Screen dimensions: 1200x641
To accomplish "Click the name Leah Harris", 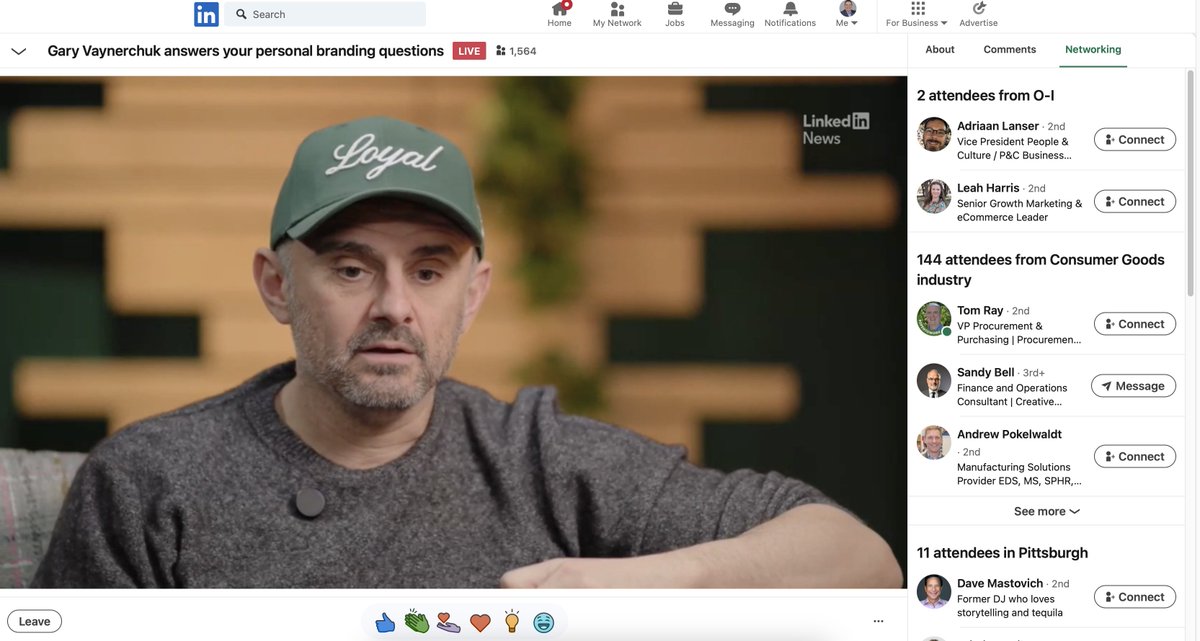I will click(988, 188).
